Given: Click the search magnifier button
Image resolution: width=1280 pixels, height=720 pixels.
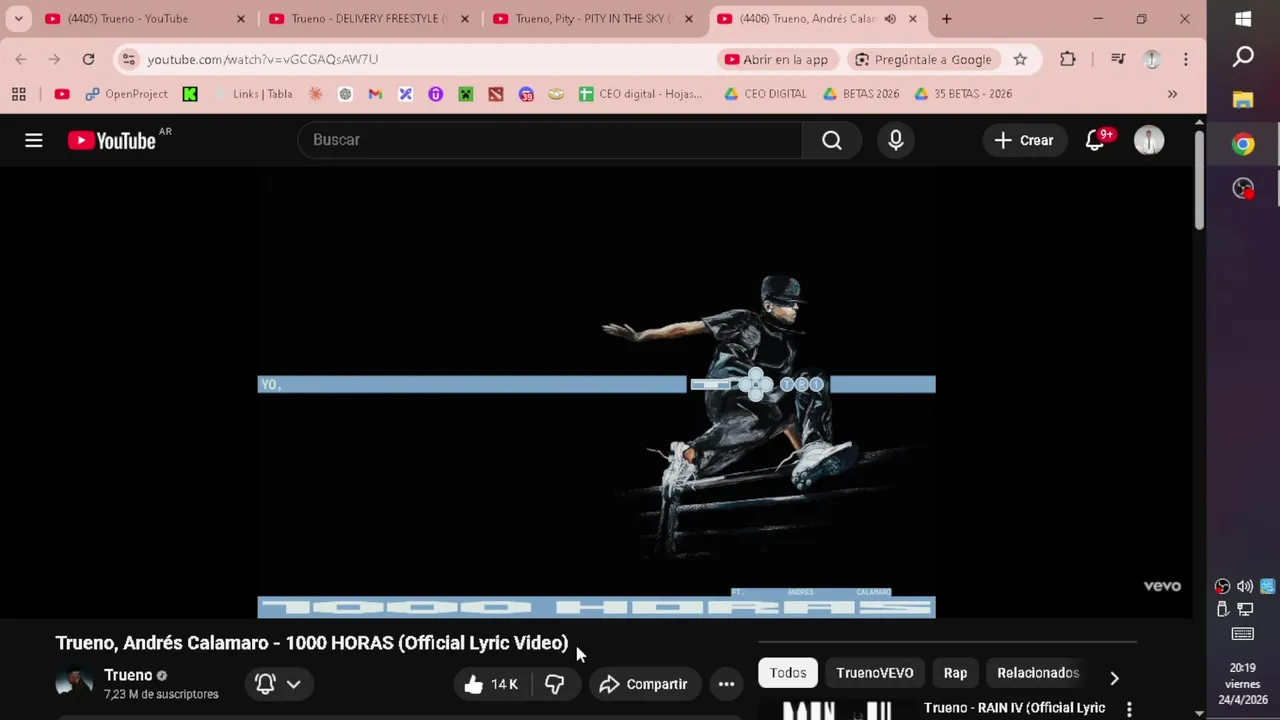Looking at the screenshot, I should point(832,140).
